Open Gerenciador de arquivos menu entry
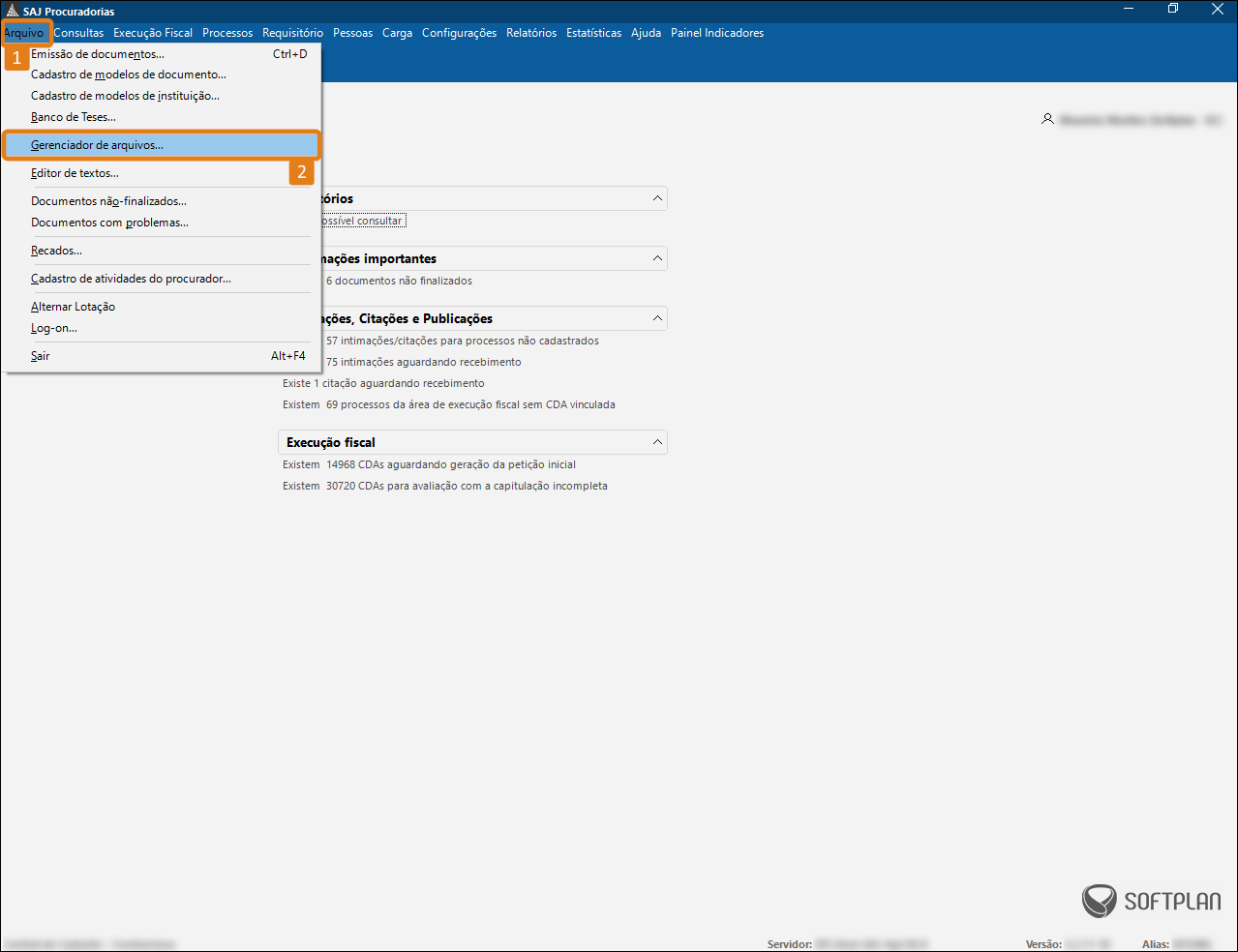 pyautogui.click(x=97, y=145)
